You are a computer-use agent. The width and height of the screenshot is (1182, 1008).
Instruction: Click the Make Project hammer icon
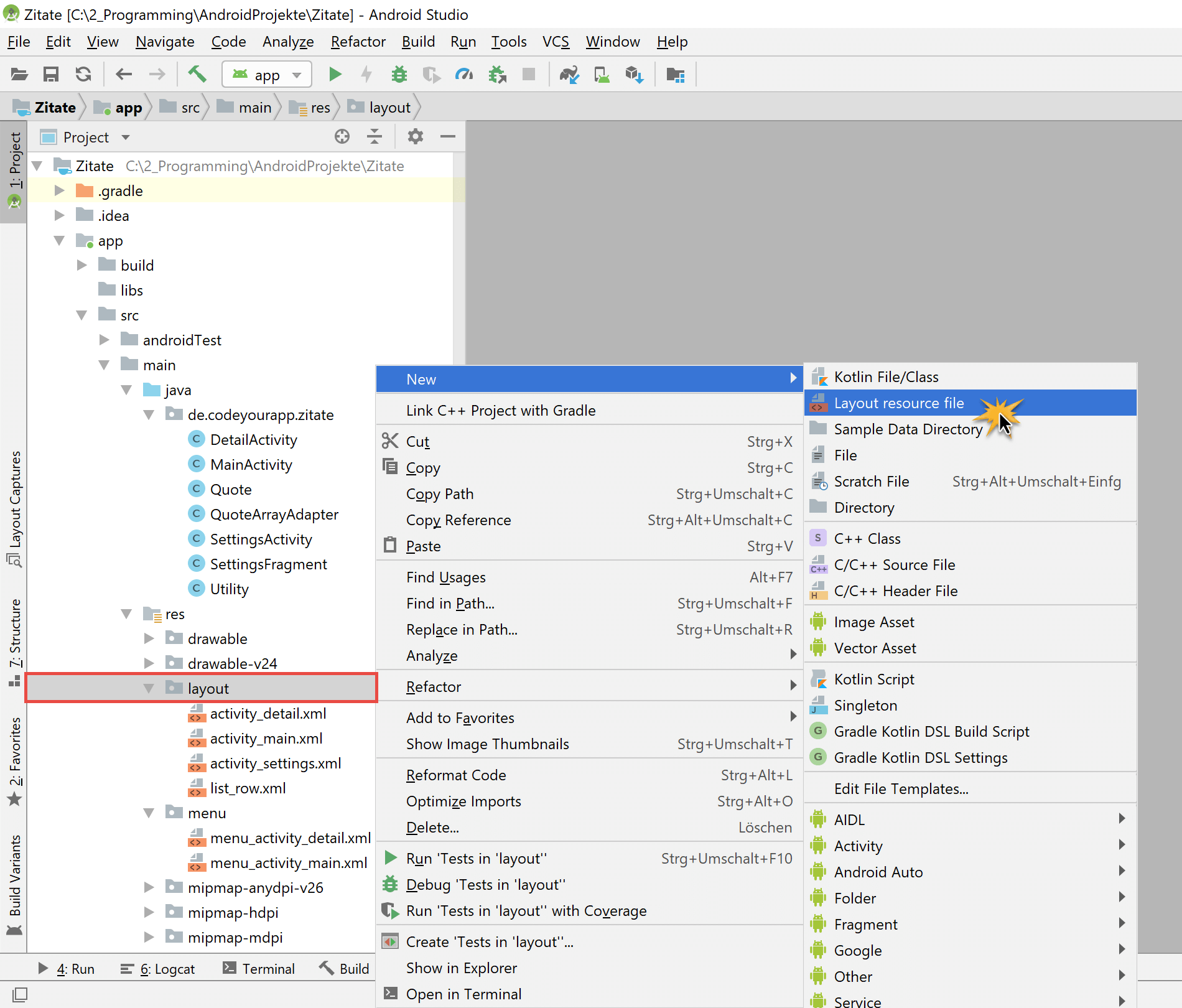pyautogui.click(x=197, y=74)
